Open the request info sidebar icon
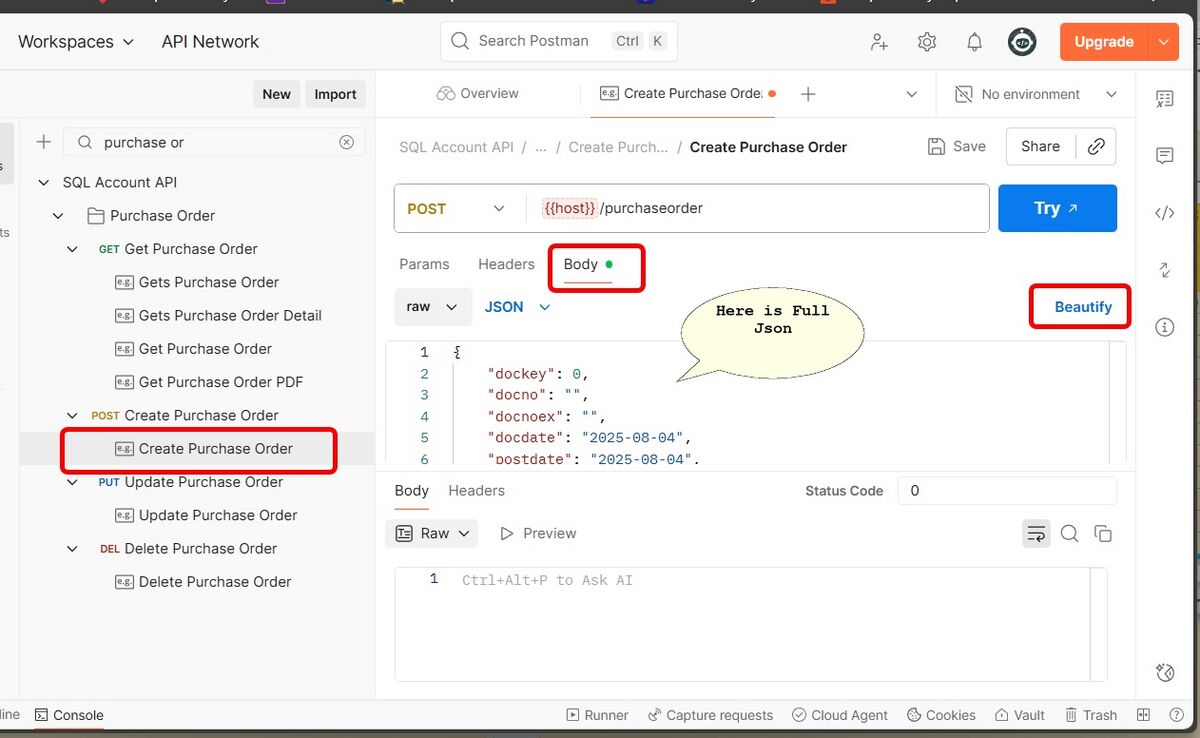This screenshot has height=738, width=1200. tap(1164, 327)
